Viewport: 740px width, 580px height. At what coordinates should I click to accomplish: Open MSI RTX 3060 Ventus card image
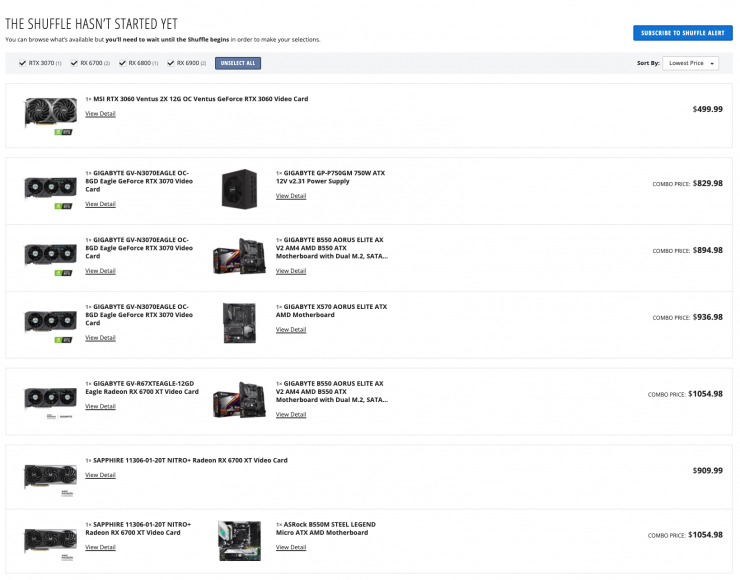tap(50, 115)
